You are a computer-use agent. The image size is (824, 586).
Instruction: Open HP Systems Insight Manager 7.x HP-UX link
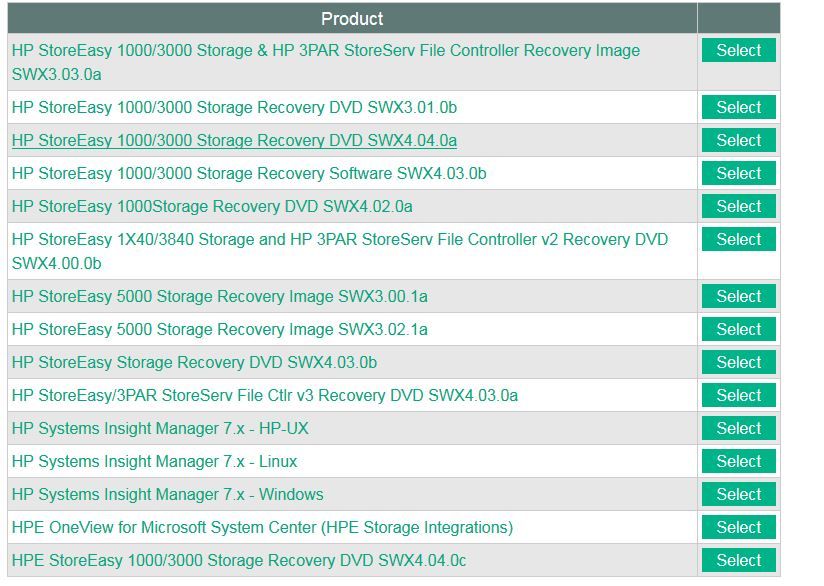click(x=160, y=428)
